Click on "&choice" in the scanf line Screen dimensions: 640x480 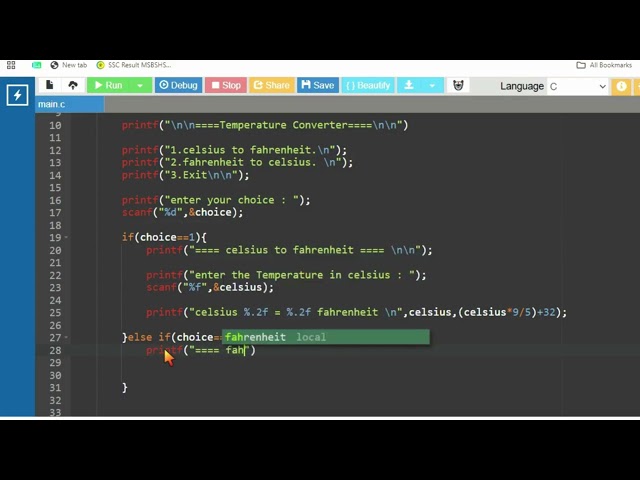pyautogui.click(x=210, y=212)
